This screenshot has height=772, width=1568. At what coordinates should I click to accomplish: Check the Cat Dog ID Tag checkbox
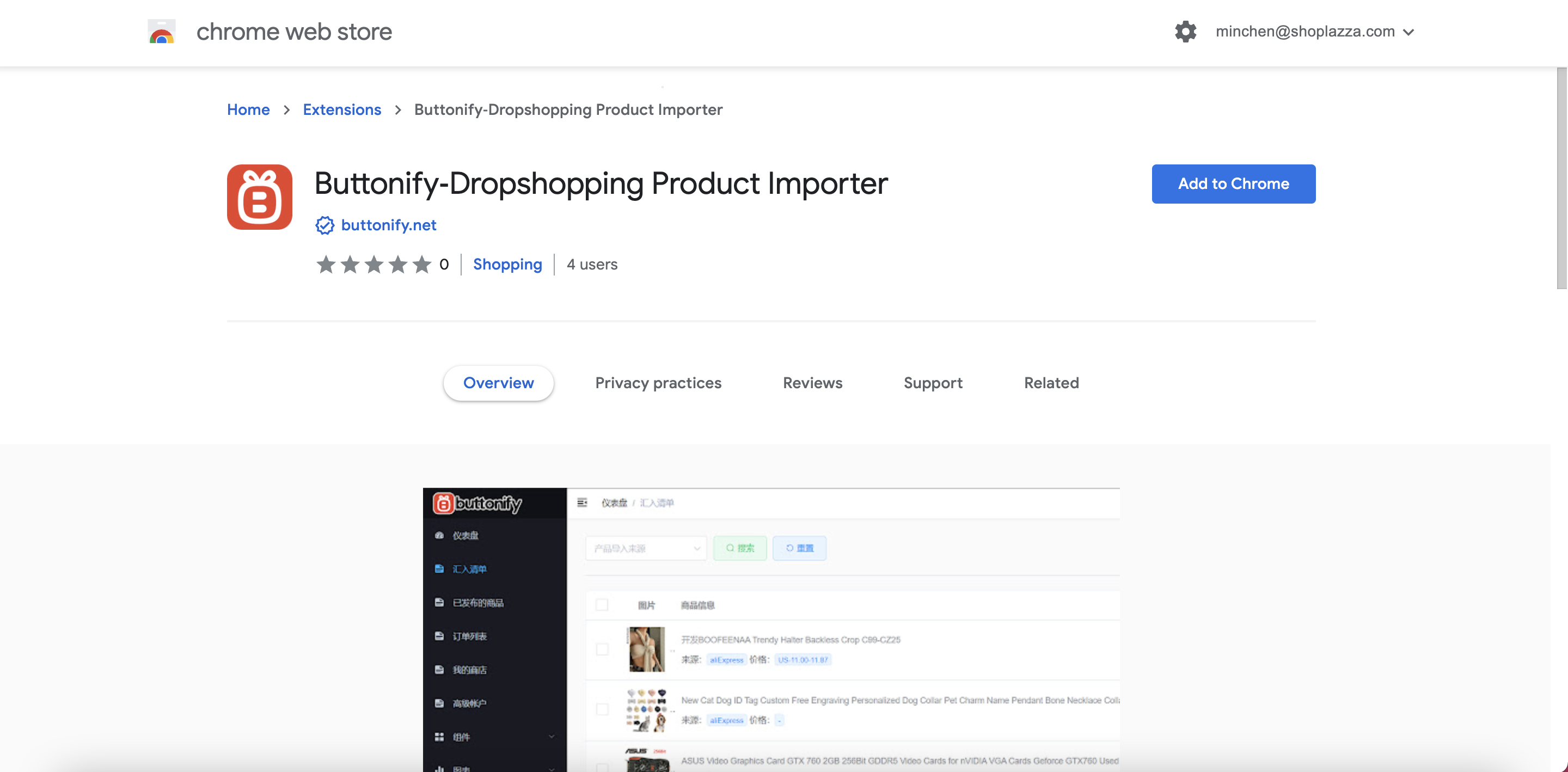602,709
